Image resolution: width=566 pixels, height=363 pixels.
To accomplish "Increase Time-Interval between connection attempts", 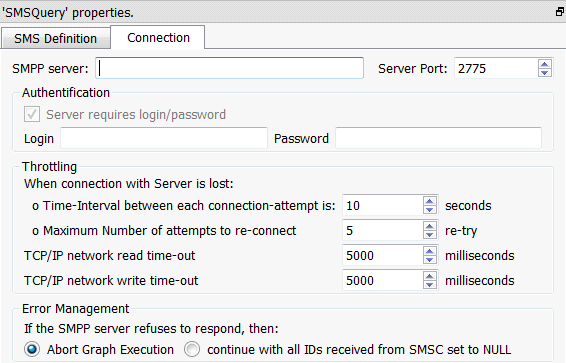I will pyautogui.click(x=430, y=201).
